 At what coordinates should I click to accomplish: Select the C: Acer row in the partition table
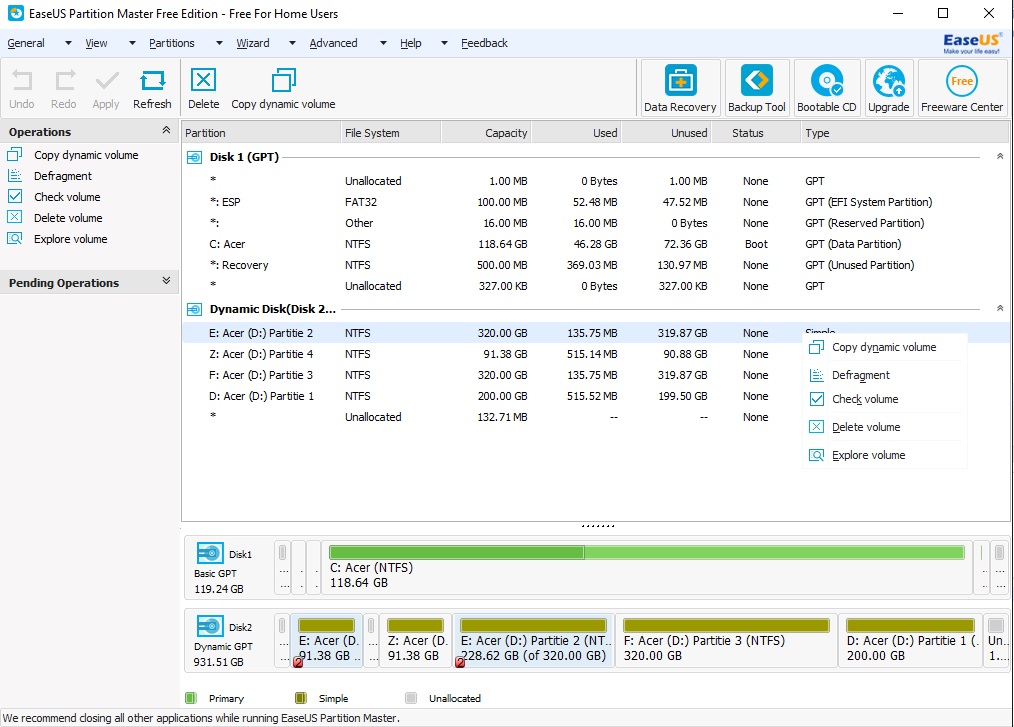click(x=595, y=244)
